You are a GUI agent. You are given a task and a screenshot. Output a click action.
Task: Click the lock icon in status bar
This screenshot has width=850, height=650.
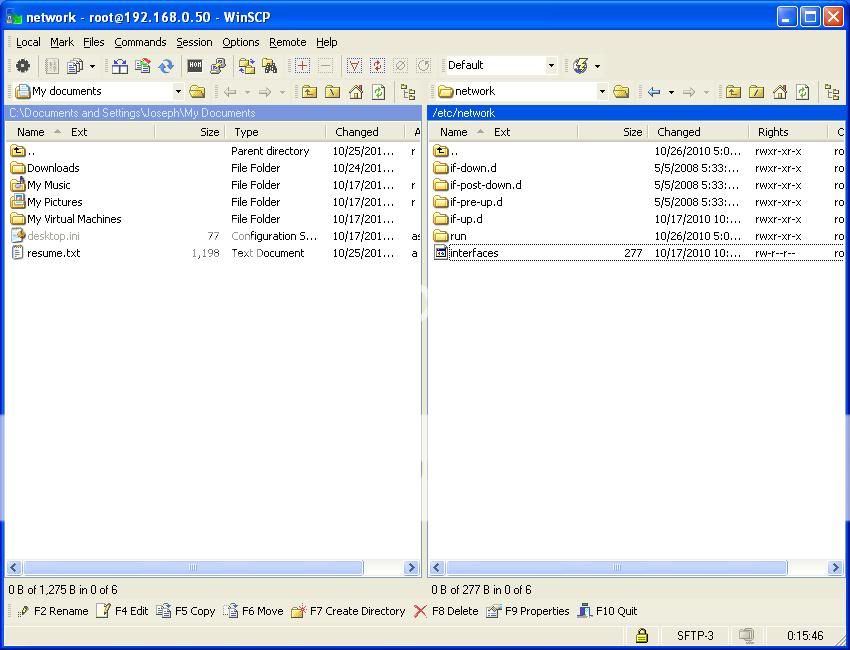pos(641,635)
